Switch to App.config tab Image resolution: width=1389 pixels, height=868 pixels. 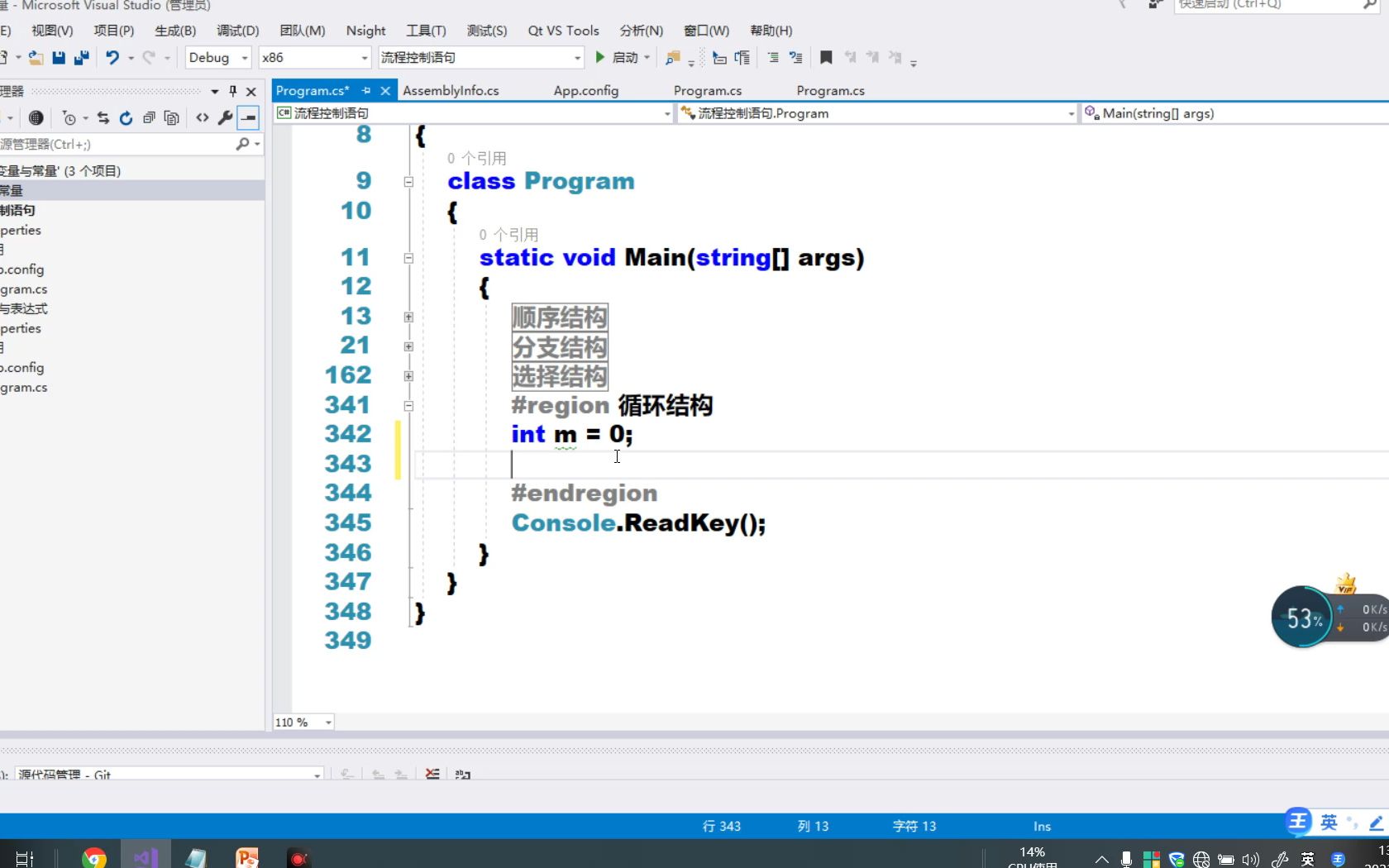(586, 91)
